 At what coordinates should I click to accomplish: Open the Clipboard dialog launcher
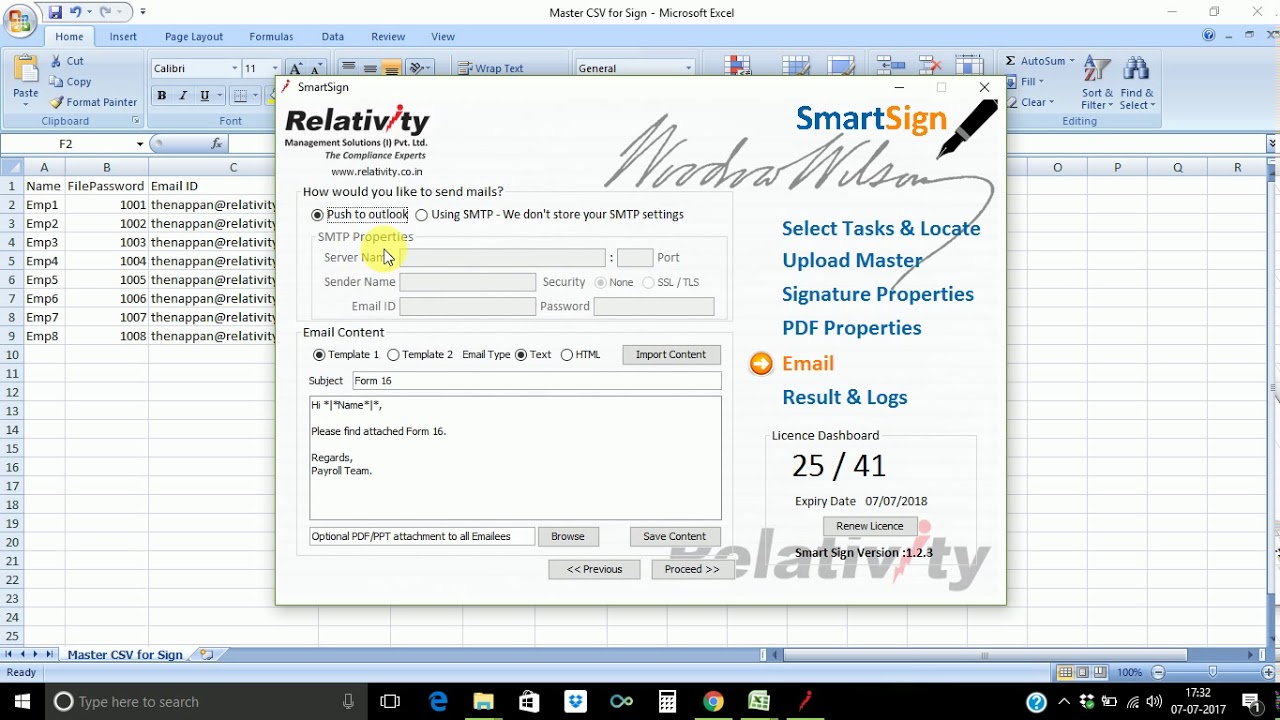pyautogui.click(x=136, y=121)
